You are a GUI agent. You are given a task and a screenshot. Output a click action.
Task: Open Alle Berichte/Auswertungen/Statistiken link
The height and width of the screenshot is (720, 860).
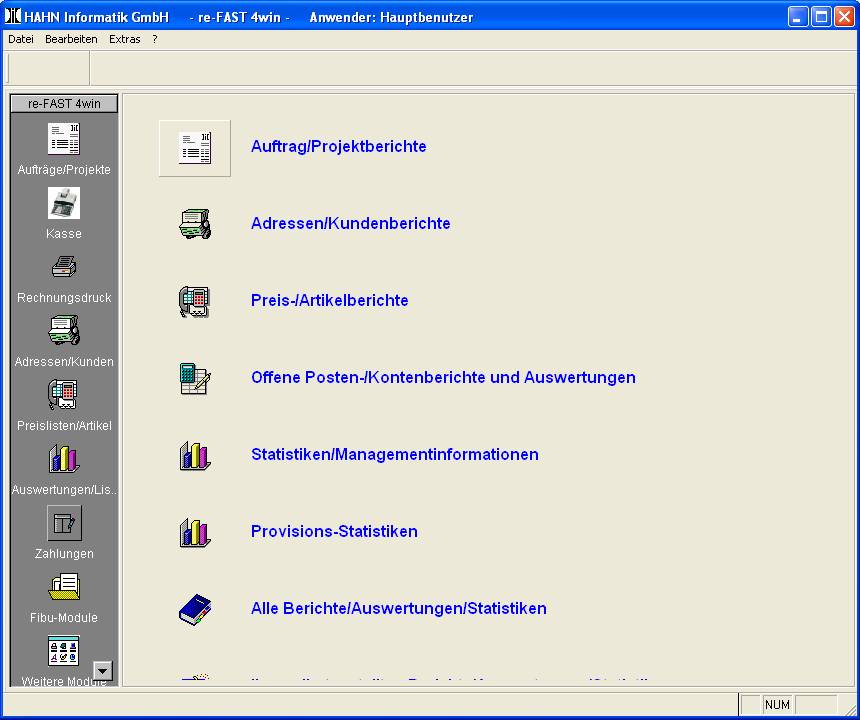tap(399, 608)
